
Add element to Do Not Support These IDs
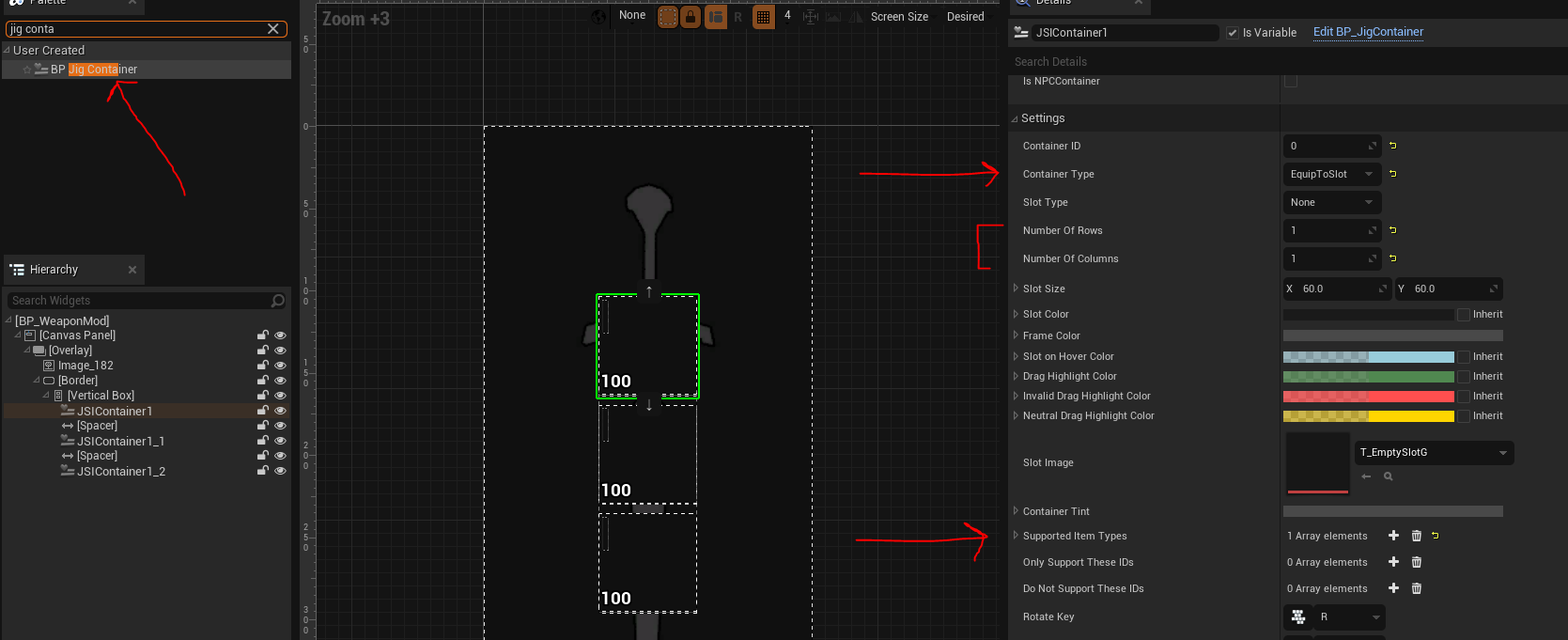[1393, 588]
